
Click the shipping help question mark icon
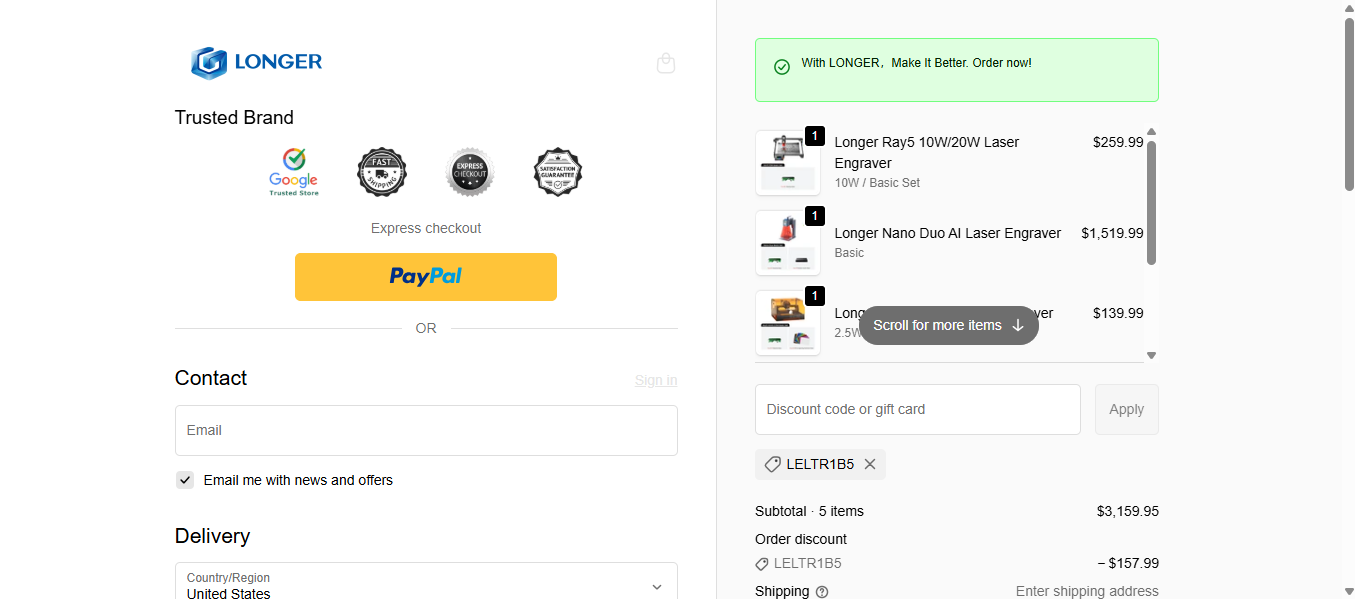pos(822,592)
